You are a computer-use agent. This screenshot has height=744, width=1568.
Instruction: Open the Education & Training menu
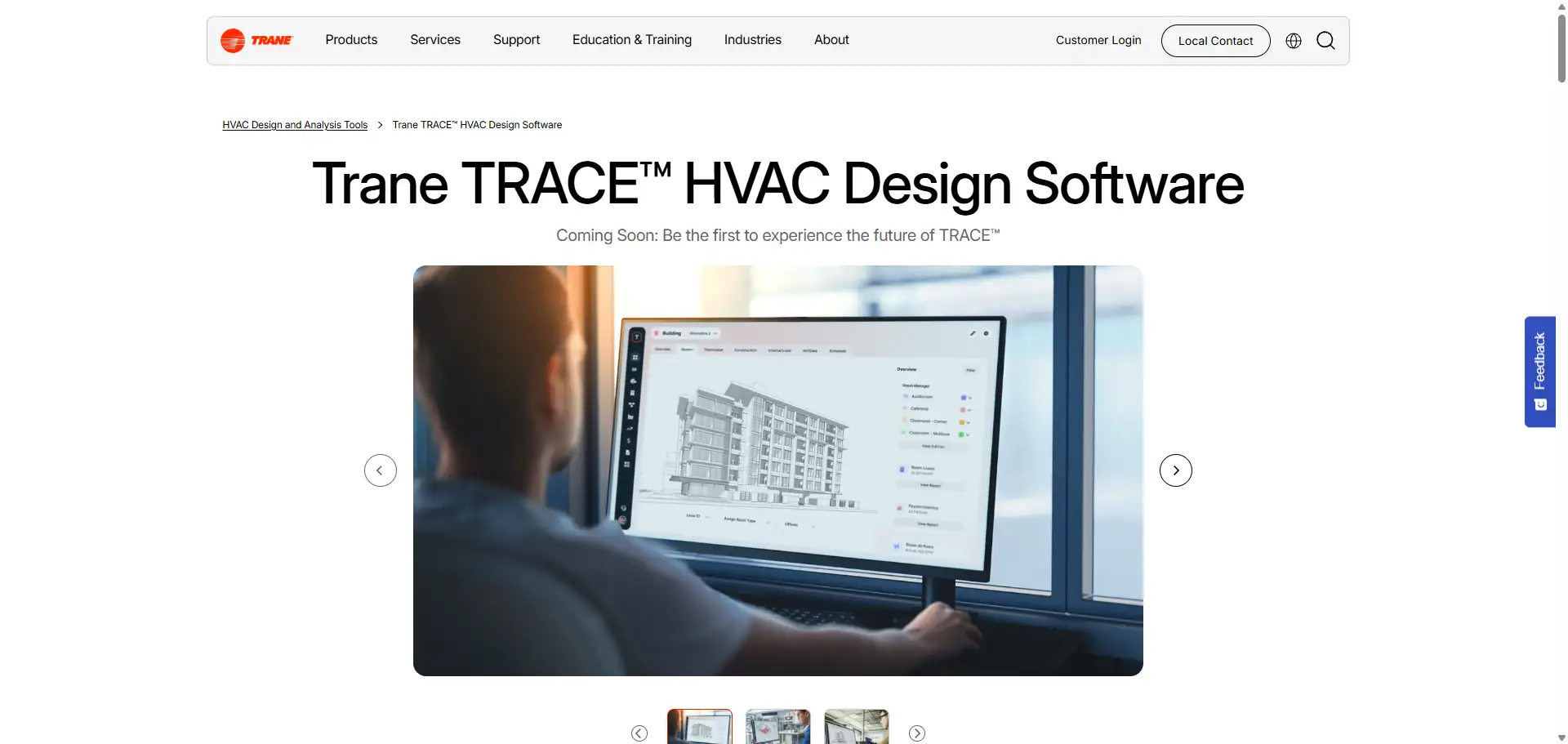632,40
